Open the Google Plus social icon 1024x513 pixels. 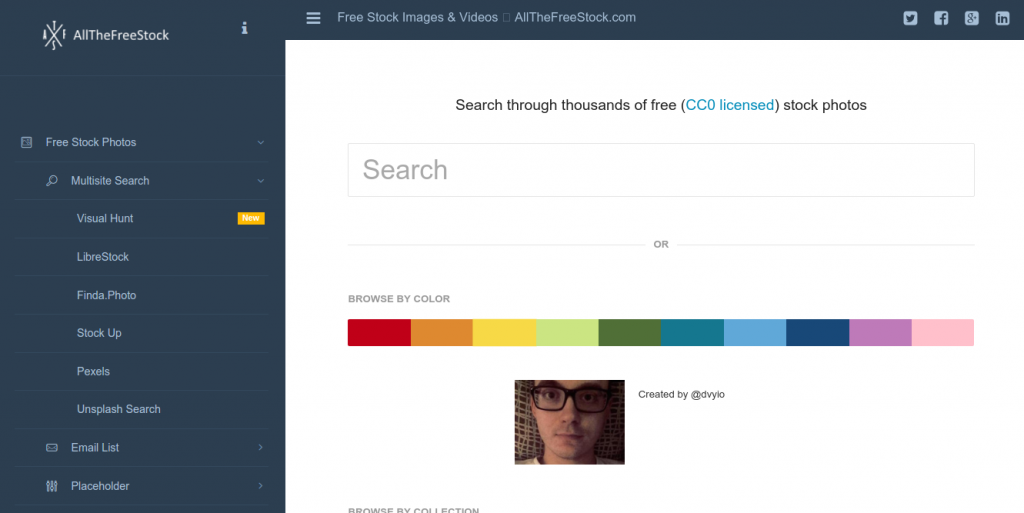click(972, 18)
